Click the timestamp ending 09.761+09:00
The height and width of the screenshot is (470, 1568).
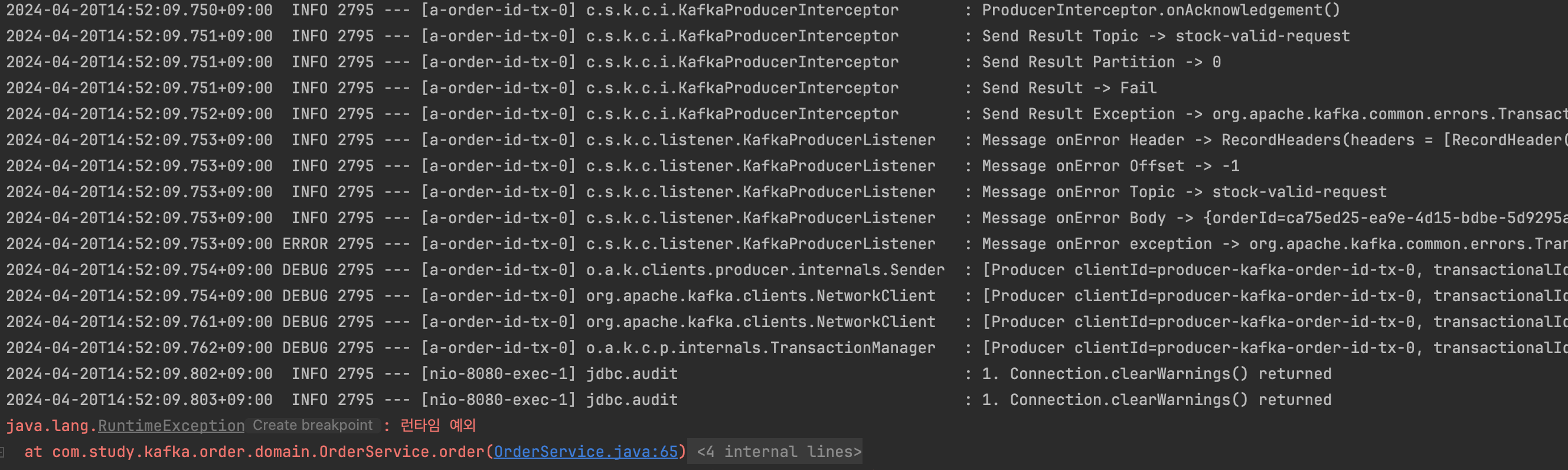point(139,322)
